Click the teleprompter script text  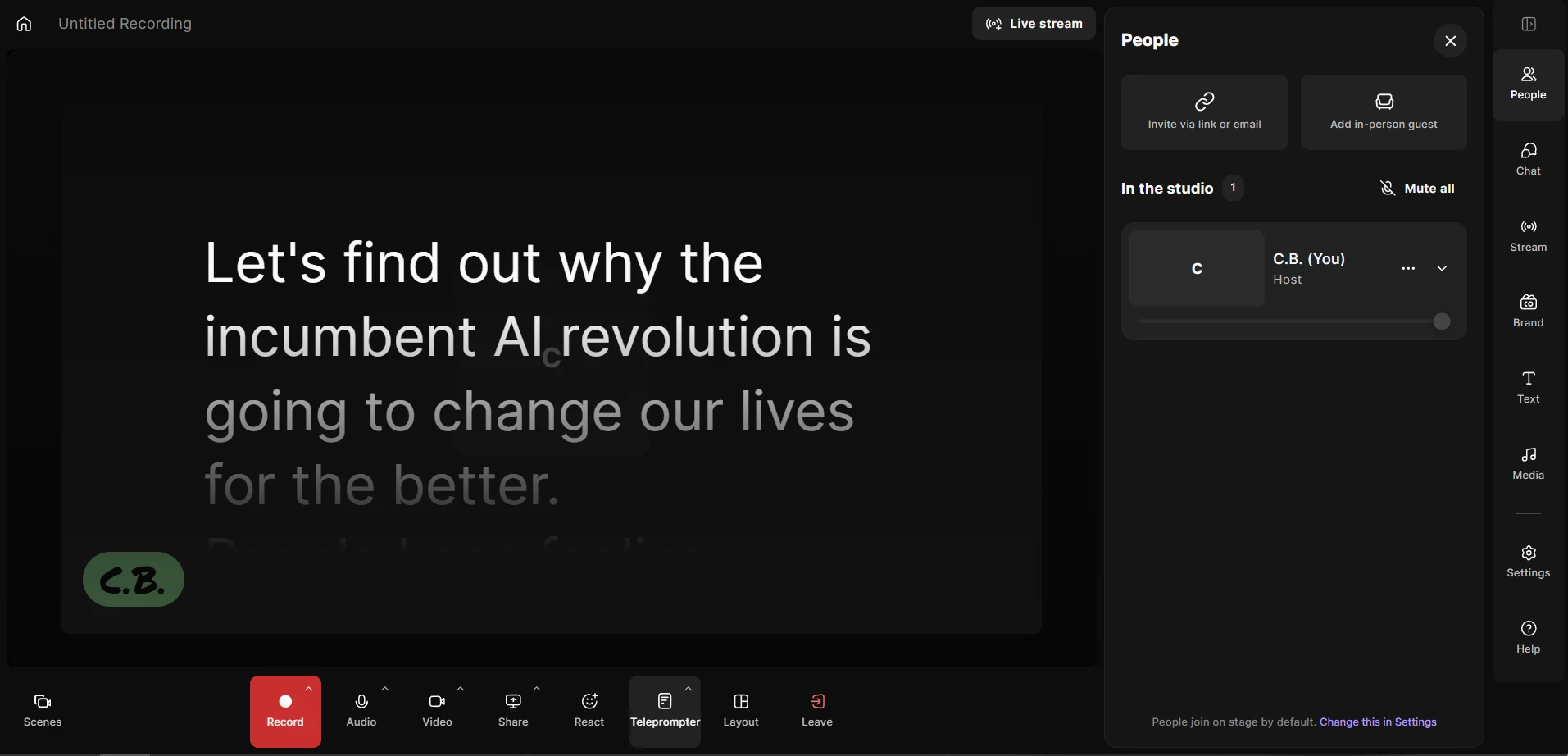click(x=537, y=373)
